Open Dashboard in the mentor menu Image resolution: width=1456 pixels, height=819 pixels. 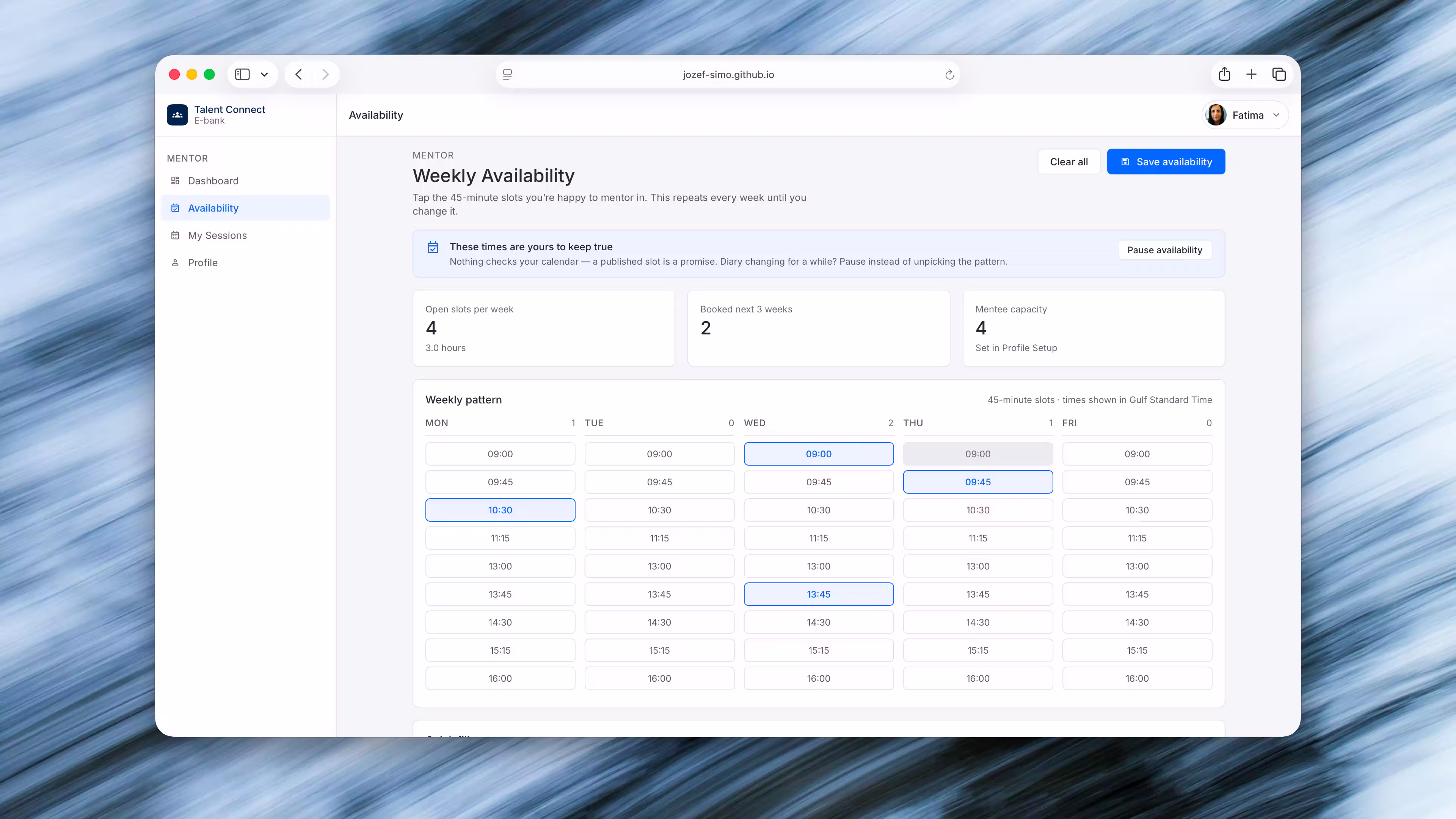(245, 181)
